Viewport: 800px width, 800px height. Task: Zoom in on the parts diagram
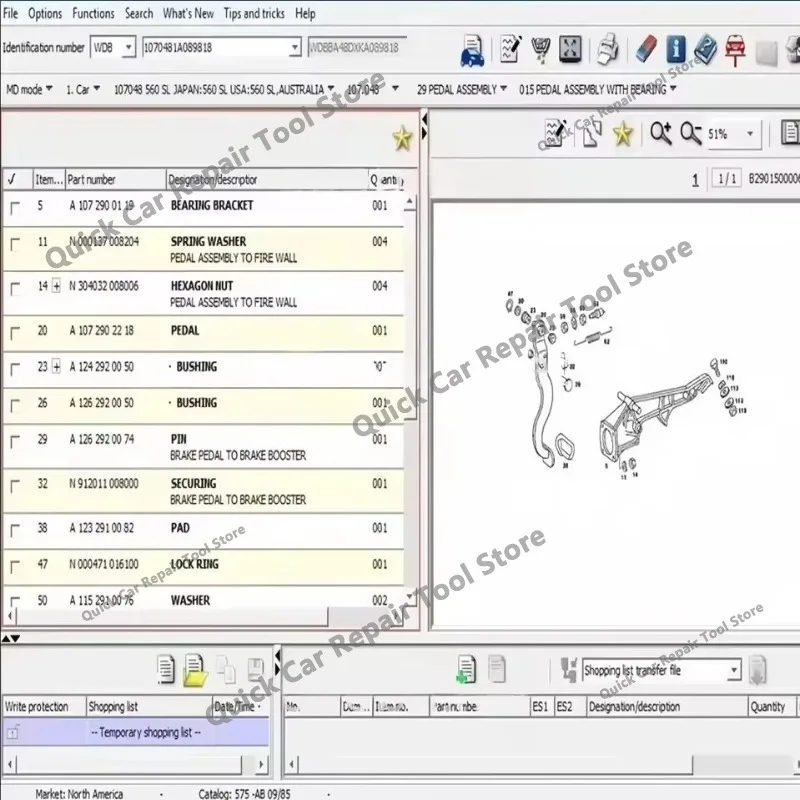pos(661,134)
